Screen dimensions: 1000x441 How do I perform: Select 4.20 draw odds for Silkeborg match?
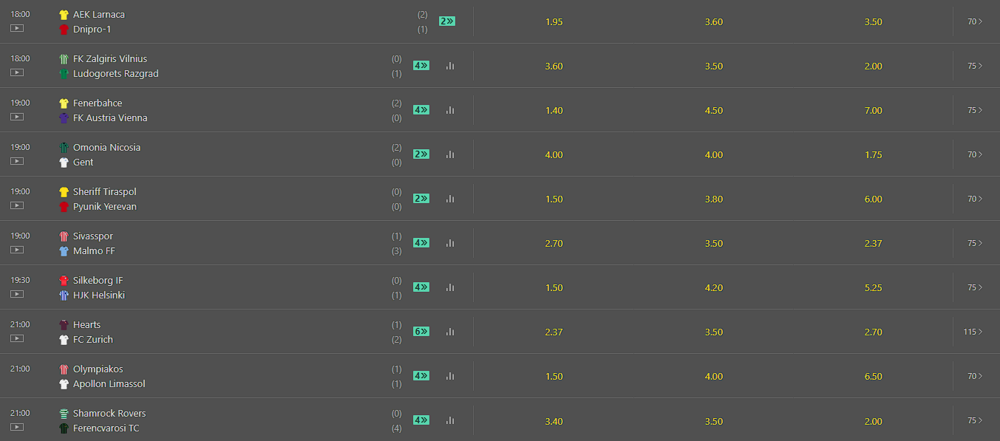point(714,288)
